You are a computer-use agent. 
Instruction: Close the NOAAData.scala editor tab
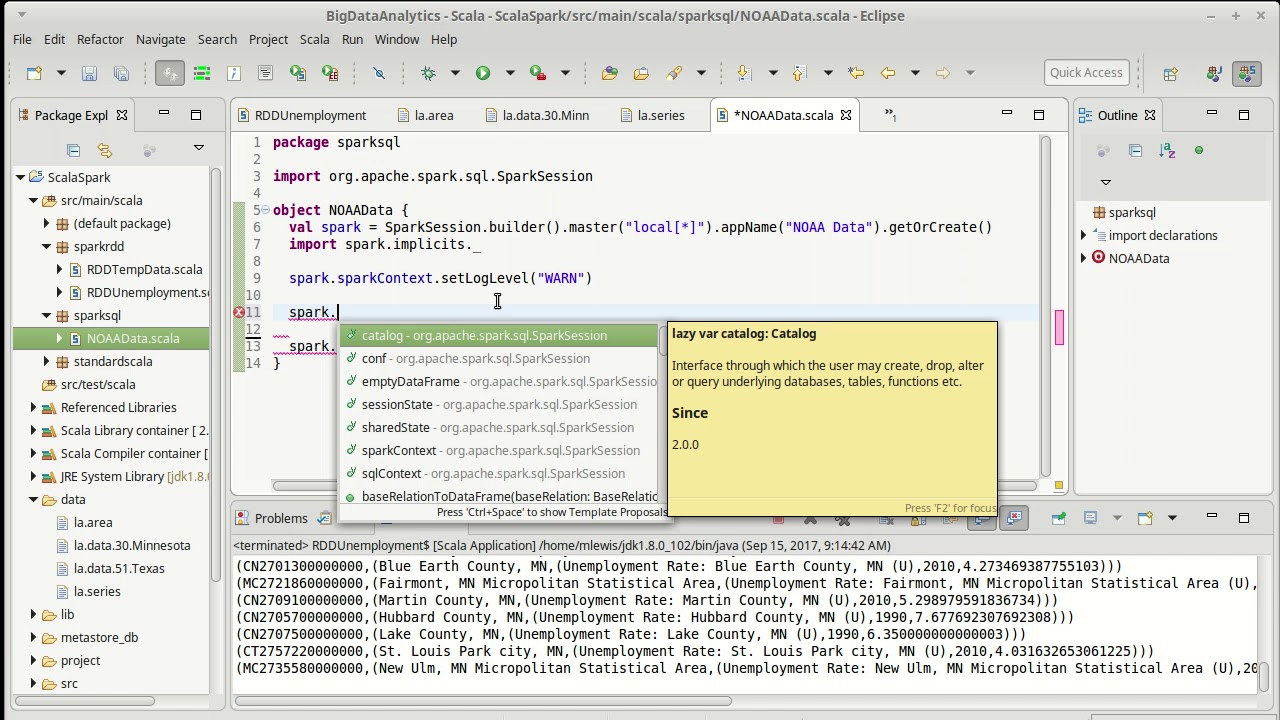(x=846, y=115)
